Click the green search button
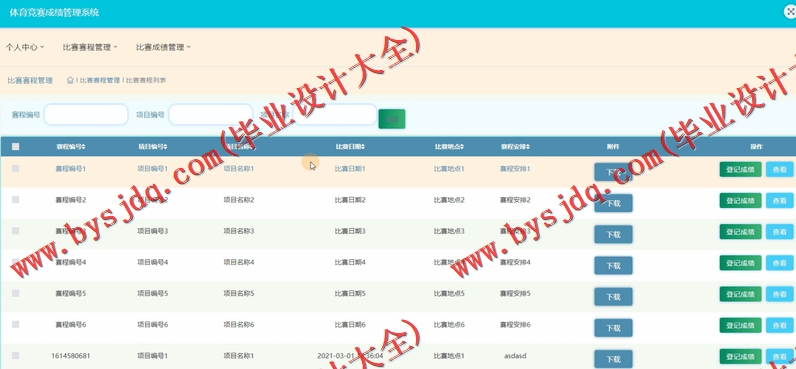Image resolution: width=796 pixels, height=369 pixels. click(x=392, y=119)
